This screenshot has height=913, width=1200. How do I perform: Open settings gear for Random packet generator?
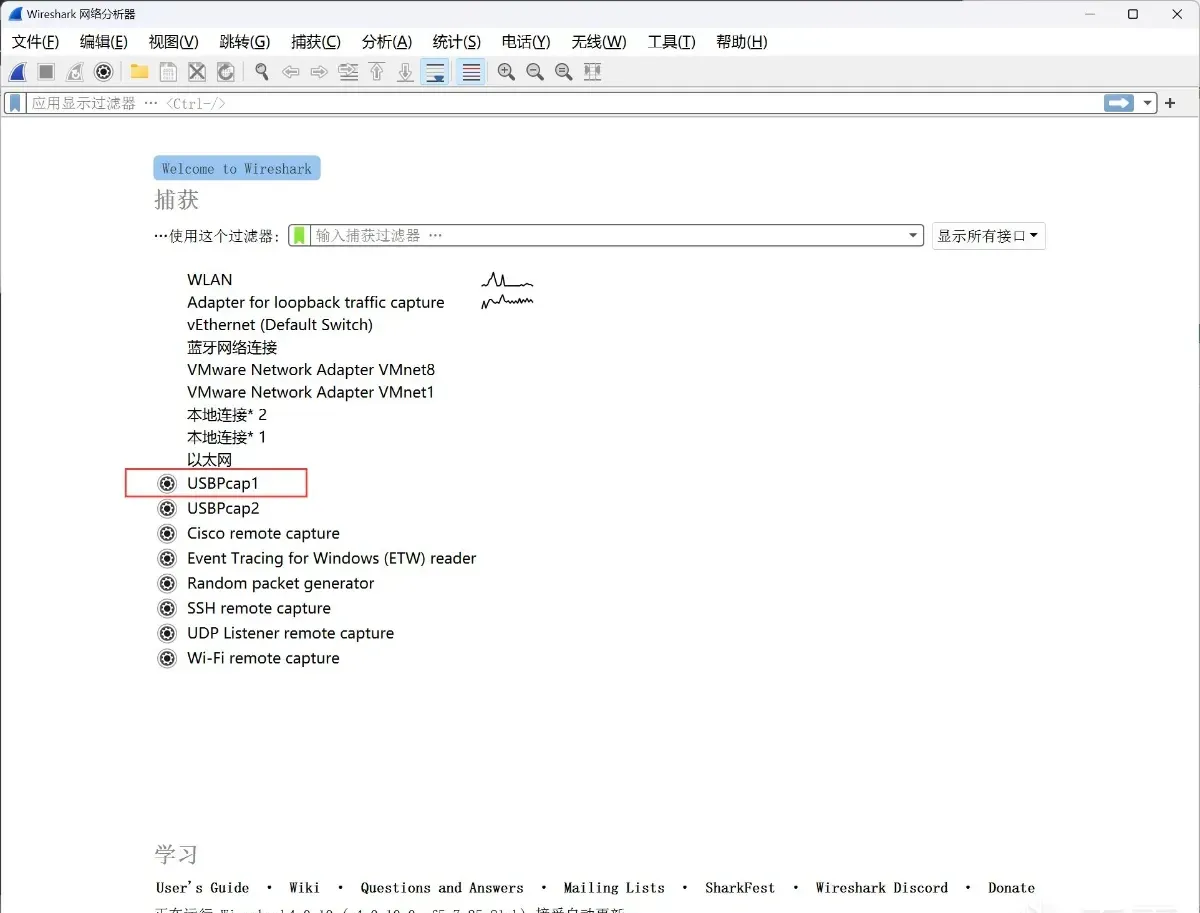tap(167, 583)
